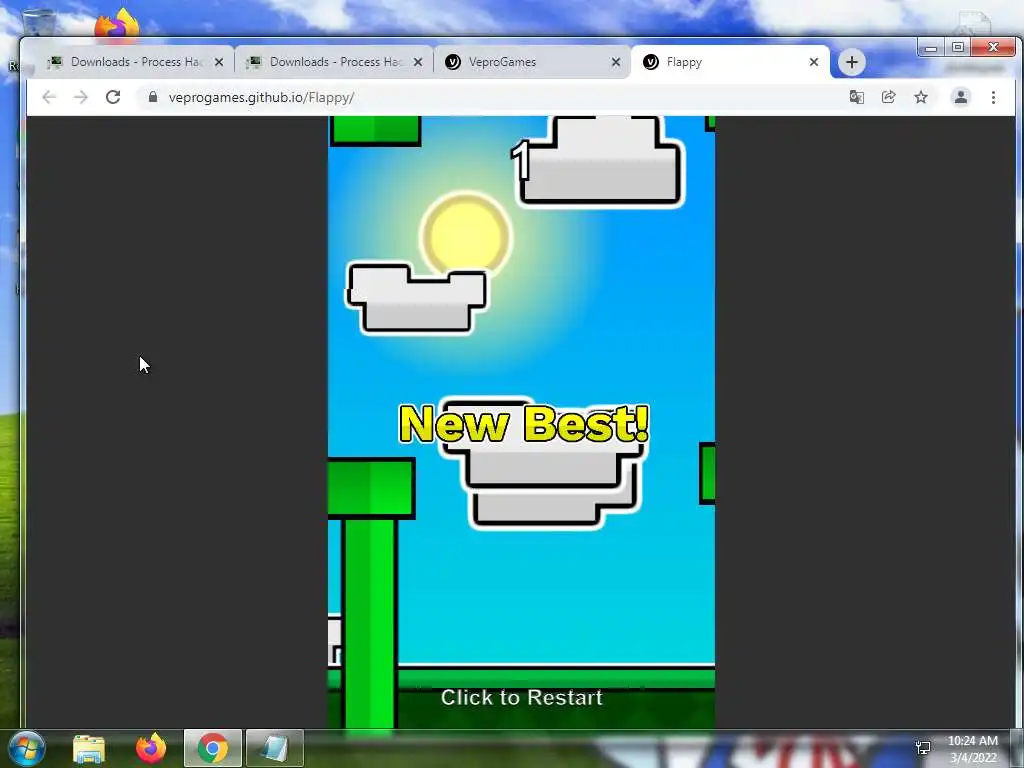Click the network tray icon
This screenshot has height=768, width=1024.
click(x=923, y=748)
